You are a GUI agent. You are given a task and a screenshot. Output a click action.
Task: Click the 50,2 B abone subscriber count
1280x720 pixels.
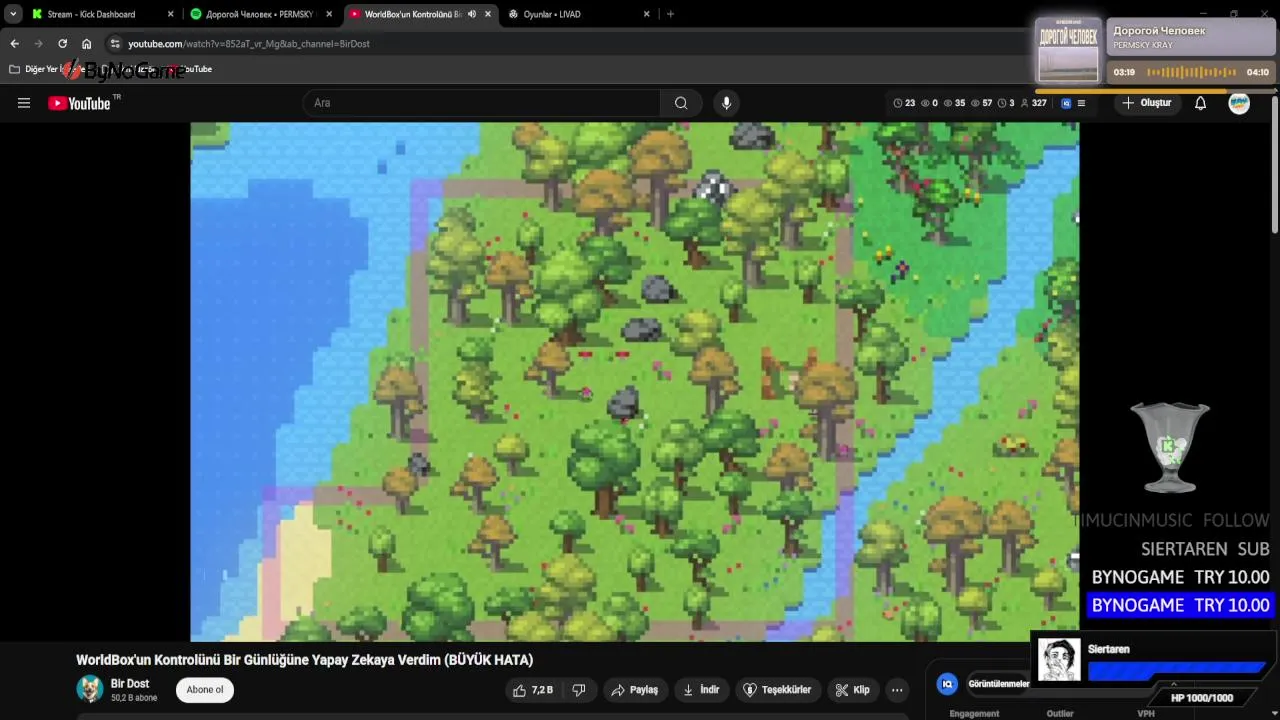134,698
